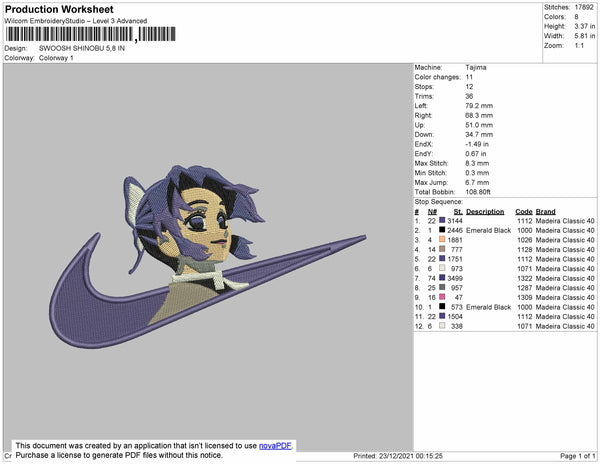Click the "Colorway 1" value
This screenshot has height=464, width=600.
pyautogui.click(x=56, y=58)
